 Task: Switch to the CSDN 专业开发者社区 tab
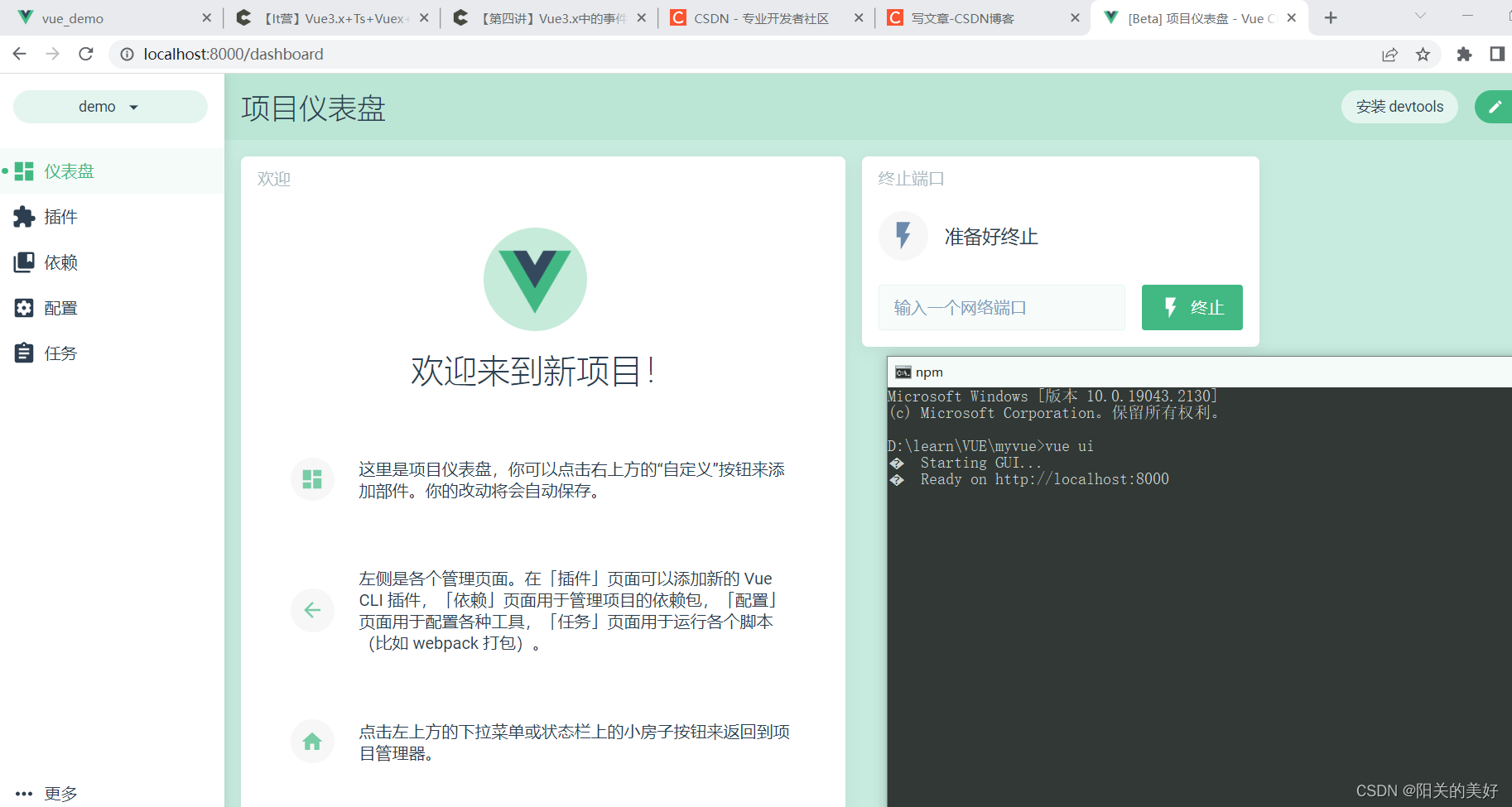pos(762,17)
